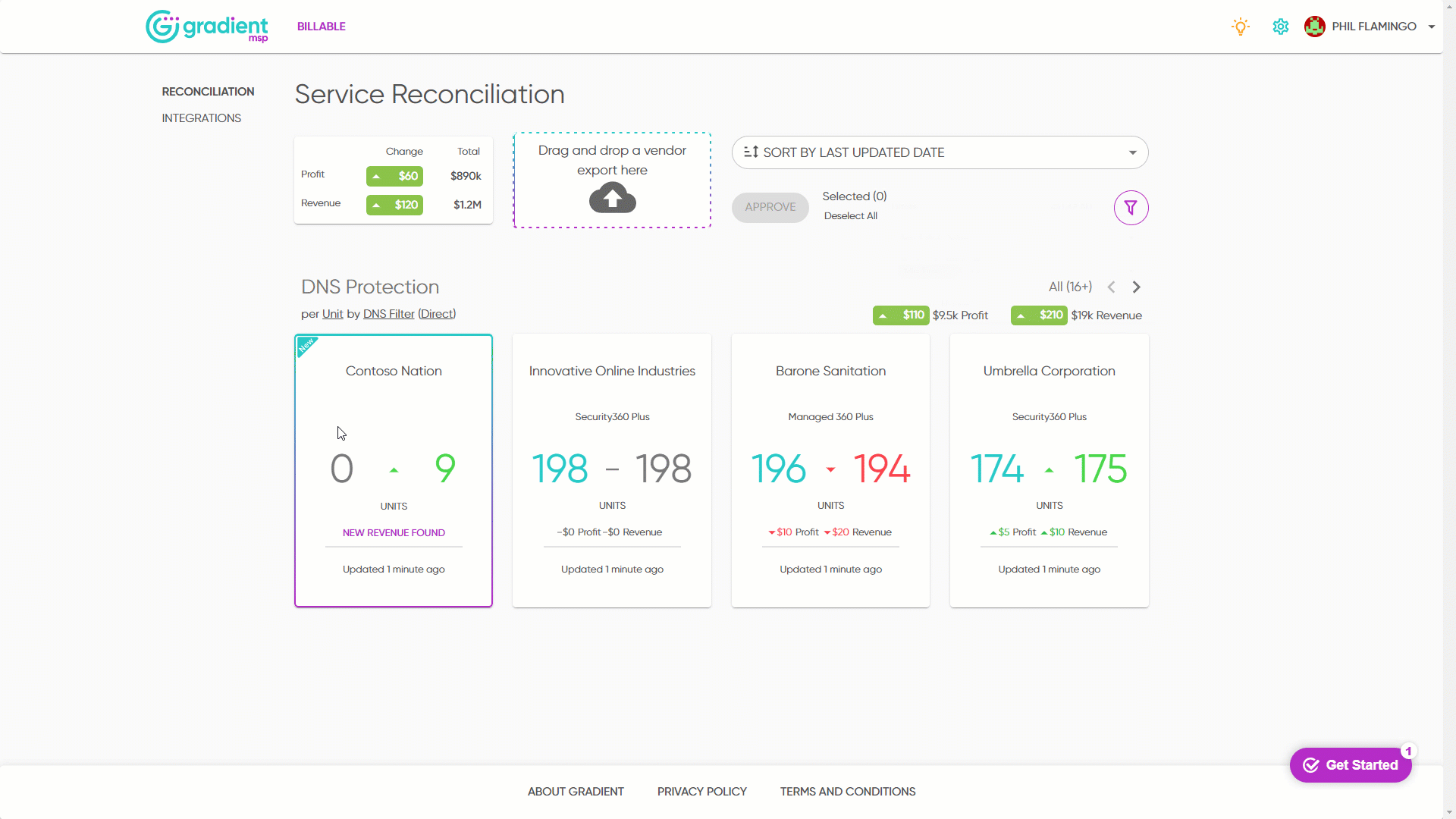Open the filter funnel button
Image resolution: width=1456 pixels, height=819 pixels.
1131,207
